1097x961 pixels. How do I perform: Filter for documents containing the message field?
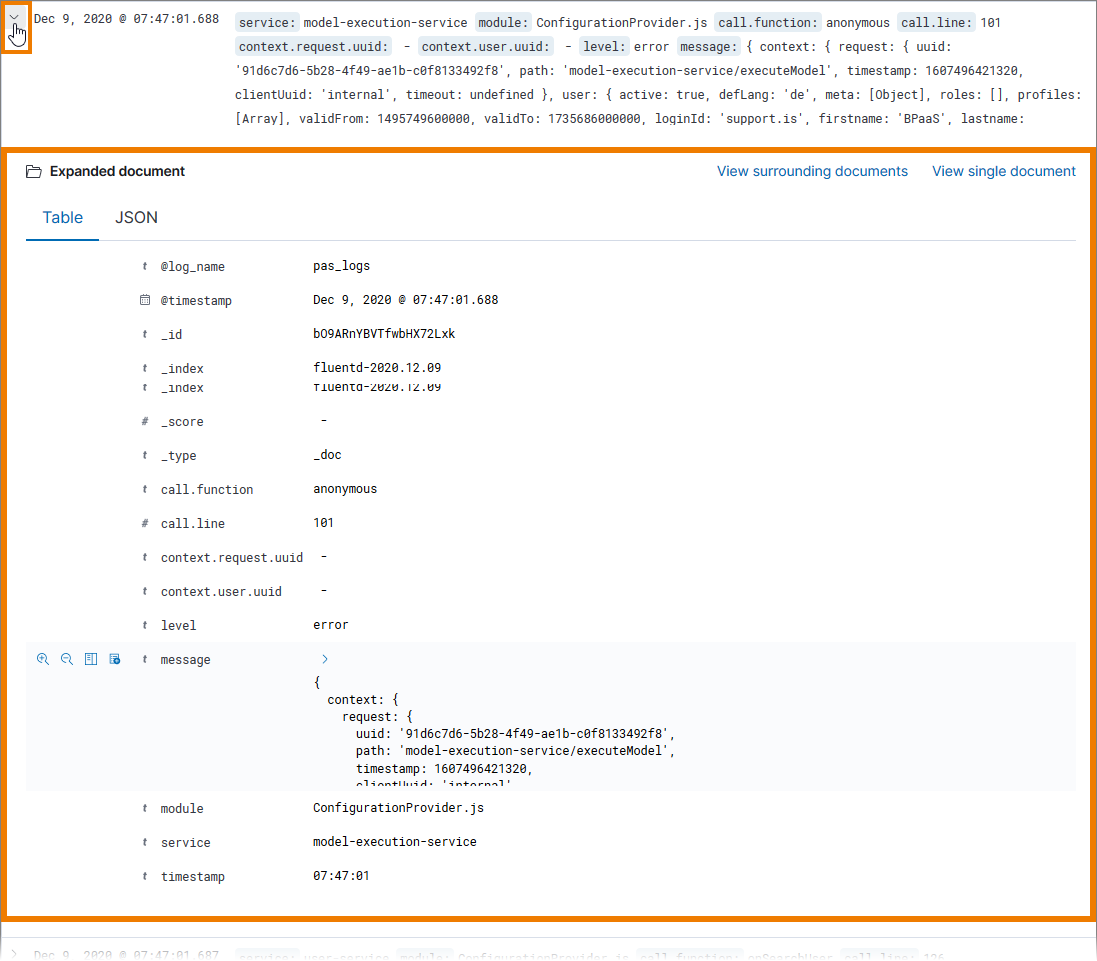[x=114, y=659]
